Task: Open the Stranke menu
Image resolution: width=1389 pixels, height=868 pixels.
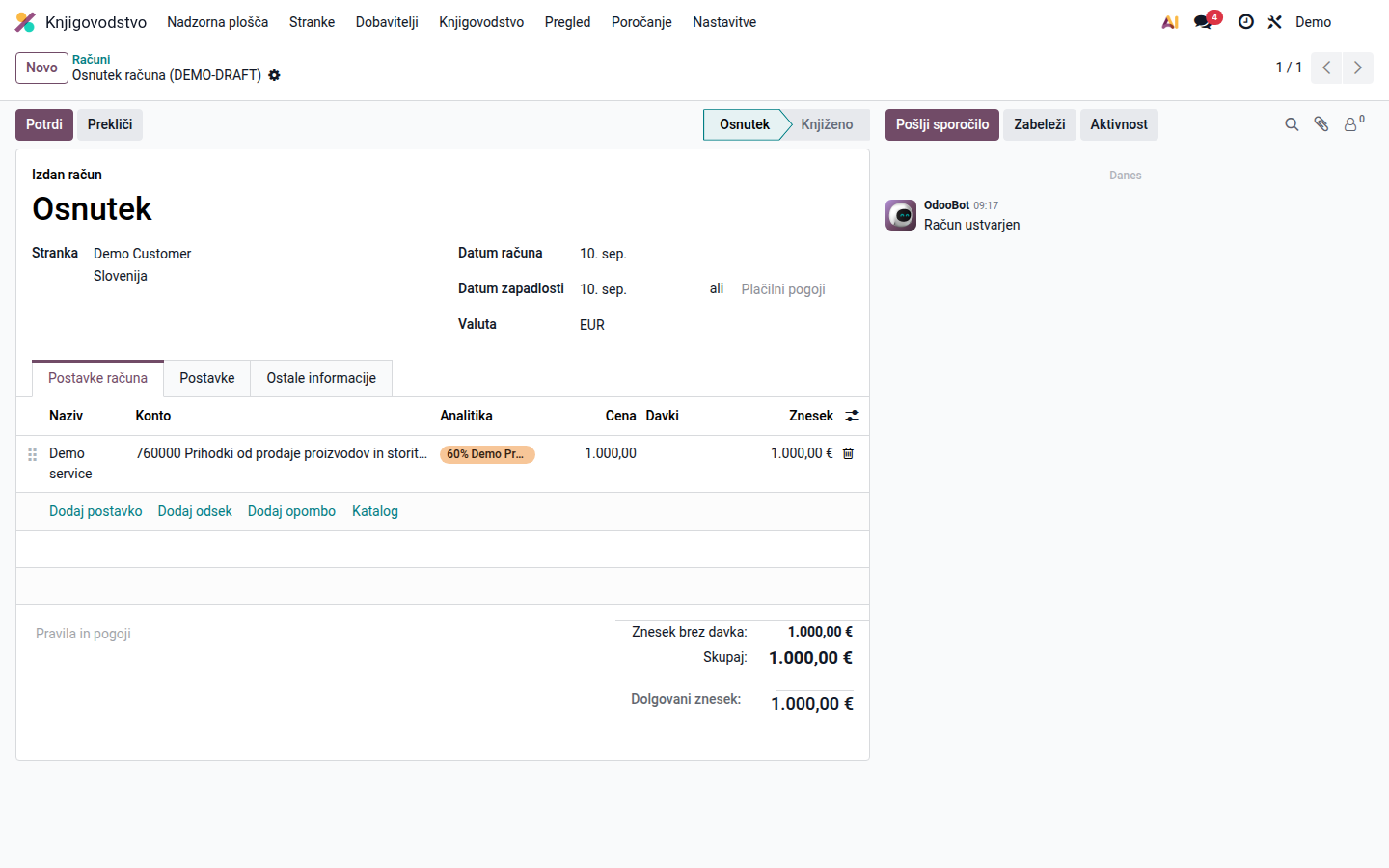Action: coord(312,22)
